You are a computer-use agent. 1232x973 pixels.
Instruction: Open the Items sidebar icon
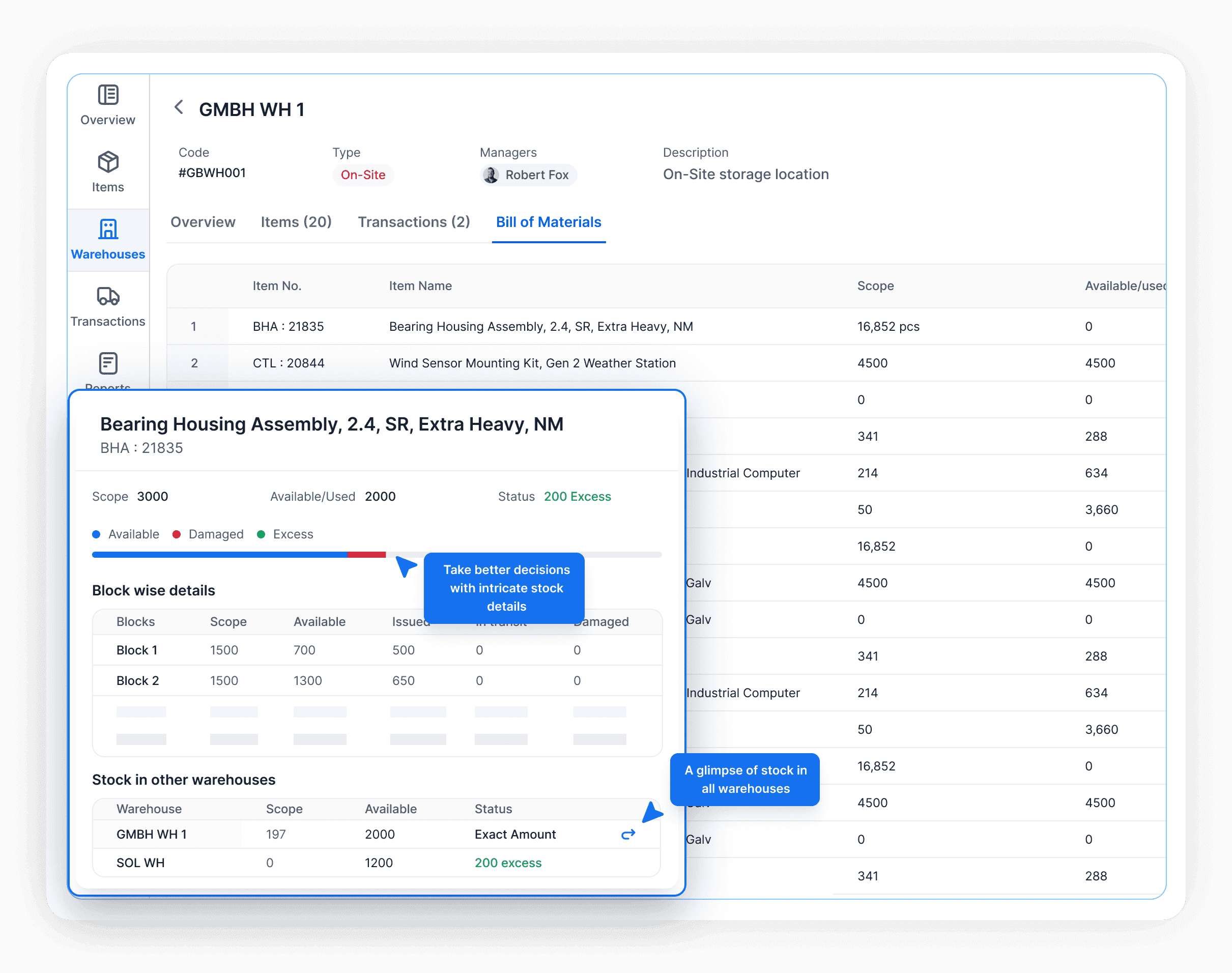point(108,162)
